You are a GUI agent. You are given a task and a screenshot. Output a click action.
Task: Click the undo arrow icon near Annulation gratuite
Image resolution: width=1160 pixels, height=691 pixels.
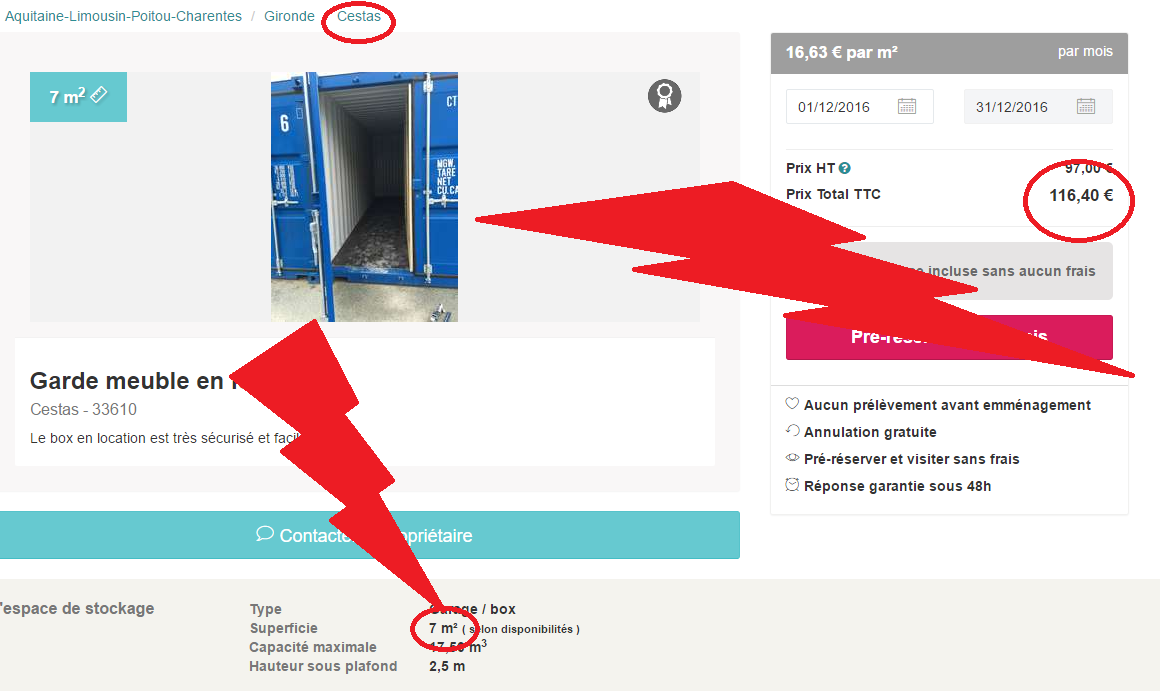coord(792,431)
